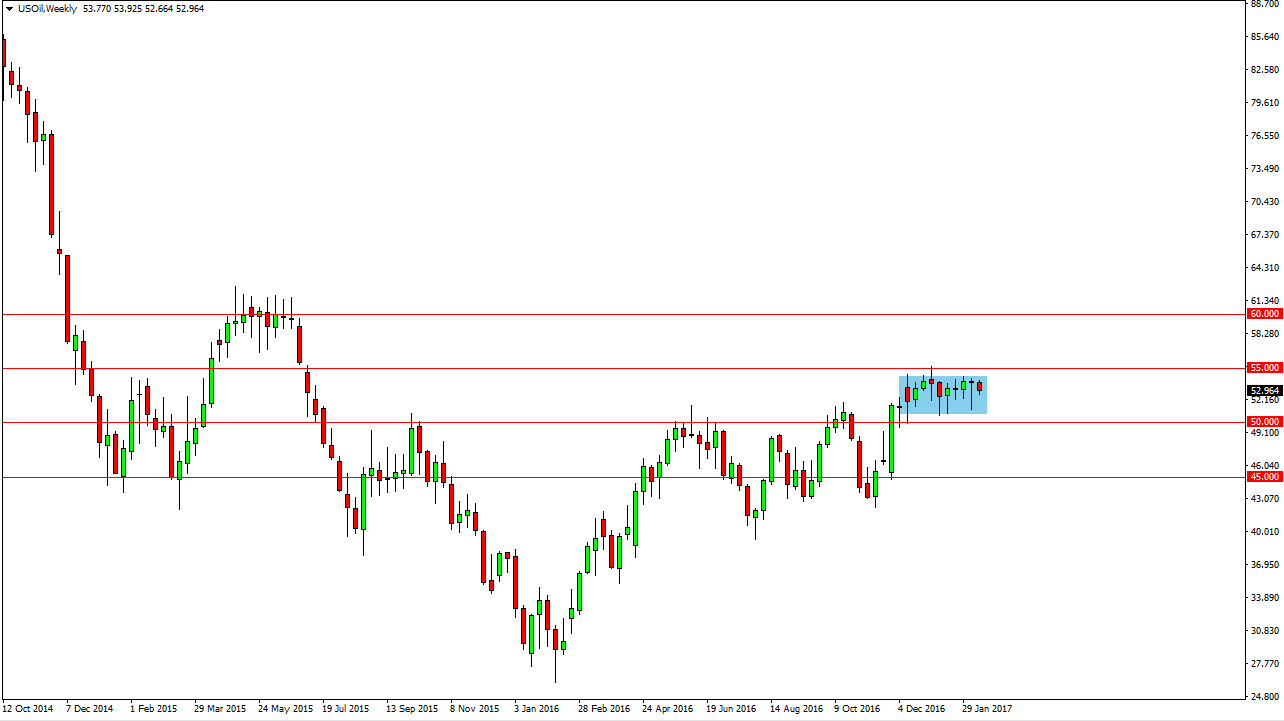Click the red 50.000 price label

pyautogui.click(x=1264, y=422)
